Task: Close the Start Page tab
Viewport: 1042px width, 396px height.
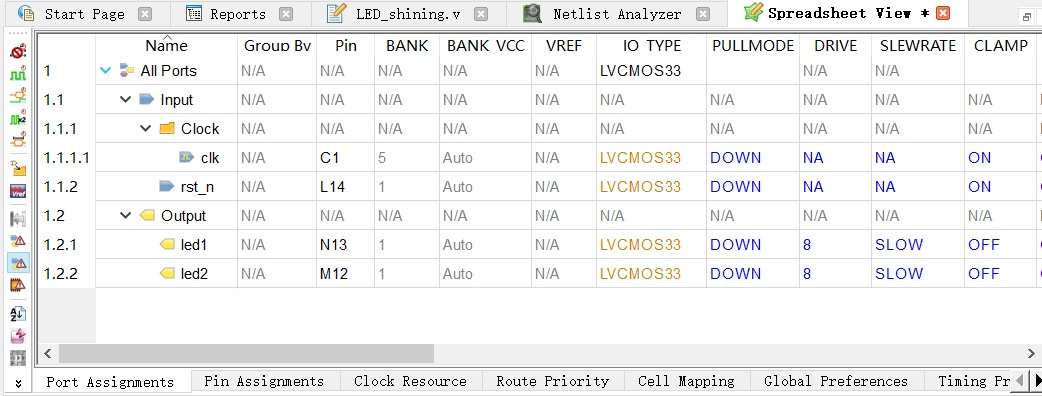Action: 145,14
